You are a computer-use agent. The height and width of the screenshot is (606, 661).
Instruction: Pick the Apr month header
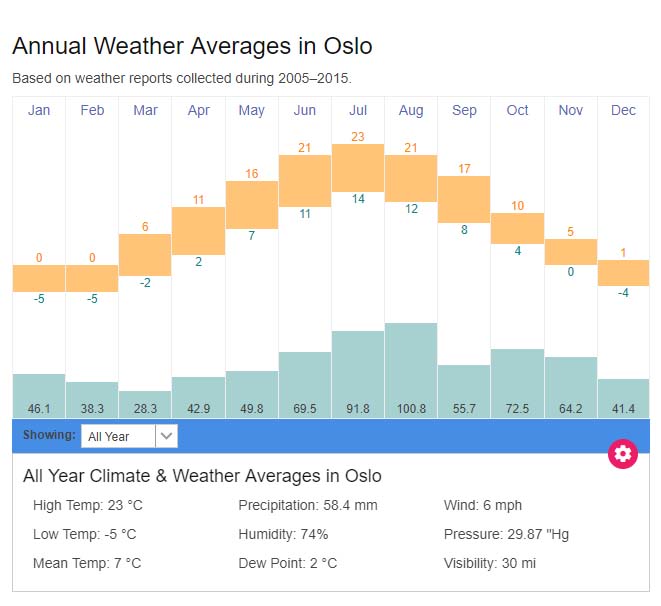198,110
